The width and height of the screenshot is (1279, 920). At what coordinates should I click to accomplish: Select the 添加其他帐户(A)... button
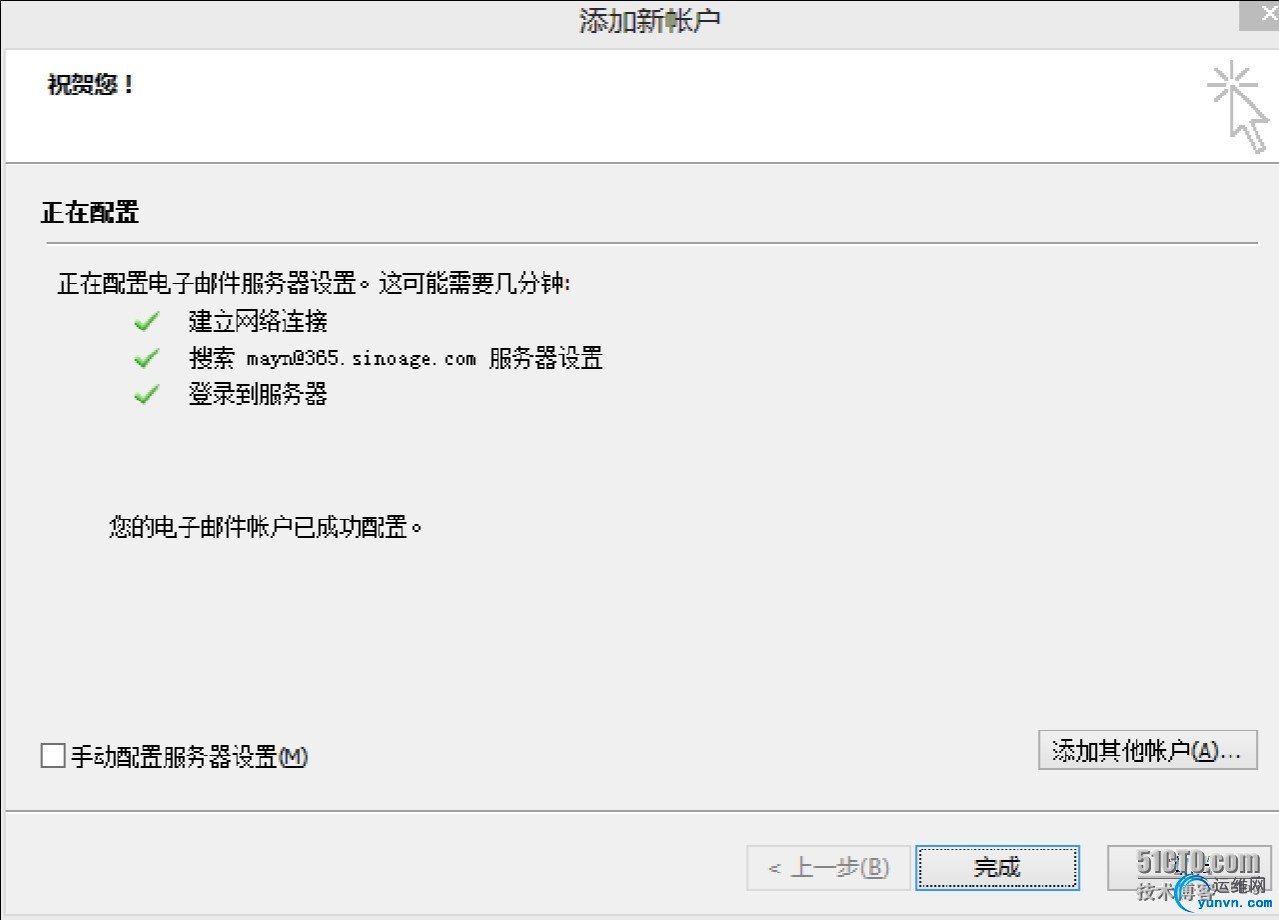pos(1148,751)
